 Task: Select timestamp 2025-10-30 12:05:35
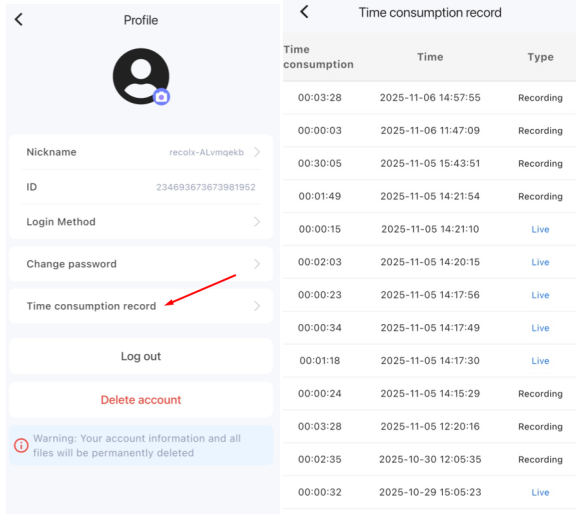point(430,459)
